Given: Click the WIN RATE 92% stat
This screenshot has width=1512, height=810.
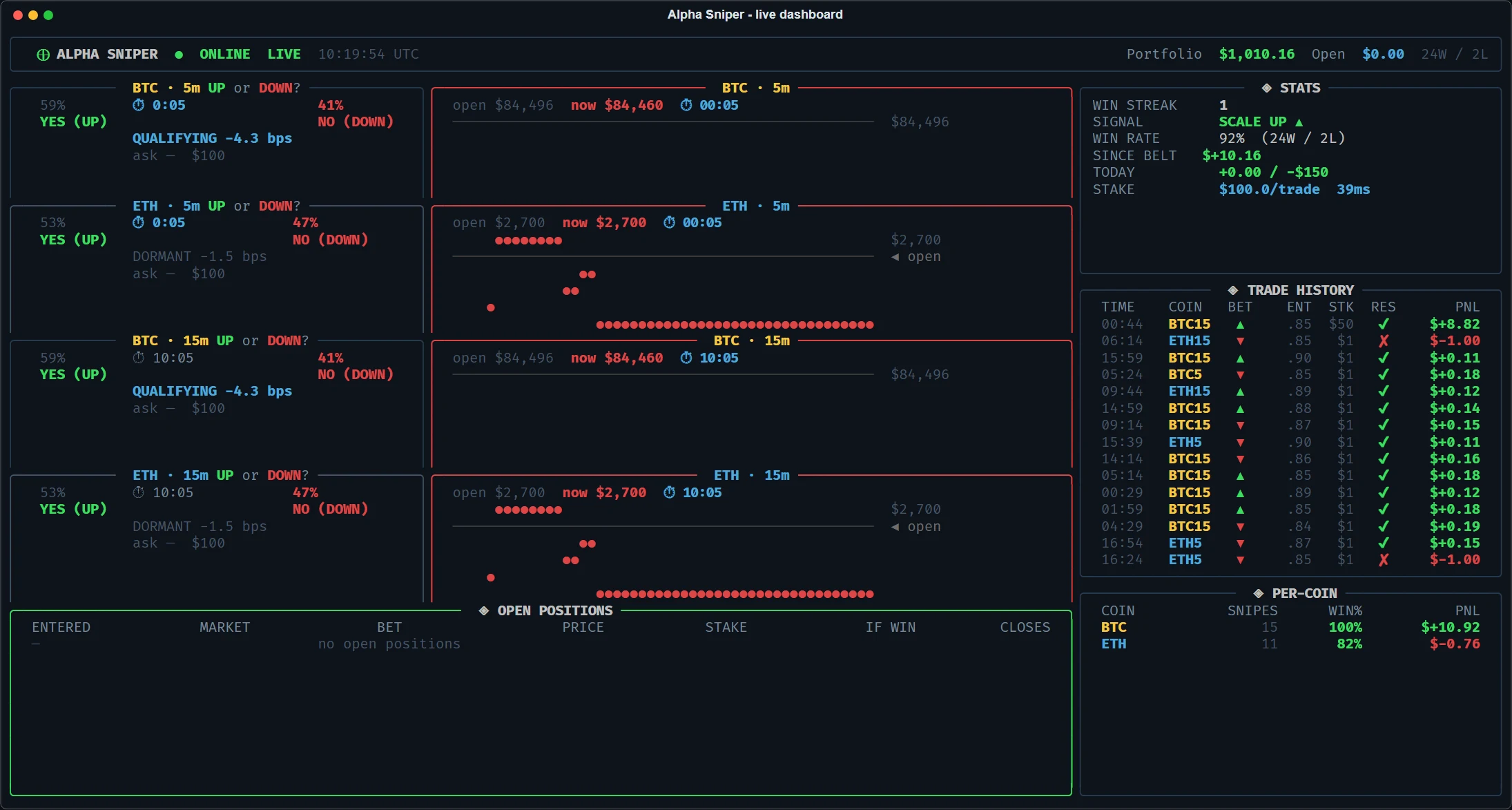Looking at the screenshot, I should tap(1219, 138).
